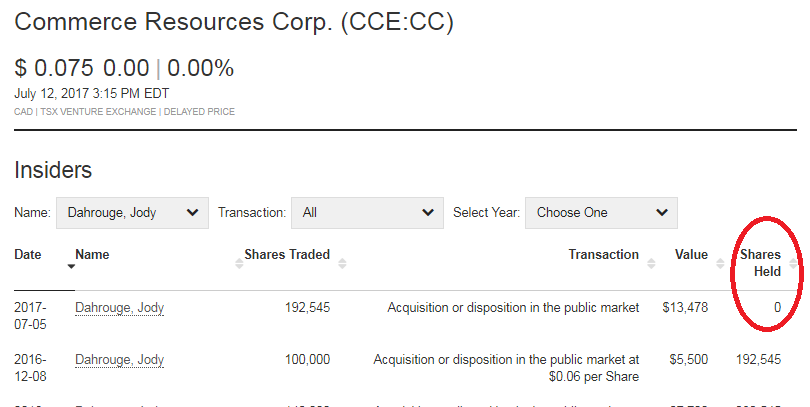This screenshot has height=407, width=810.
Task: Open Dahrouge, Jody link in 2016-12-08 row
Action: pos(119,360)
